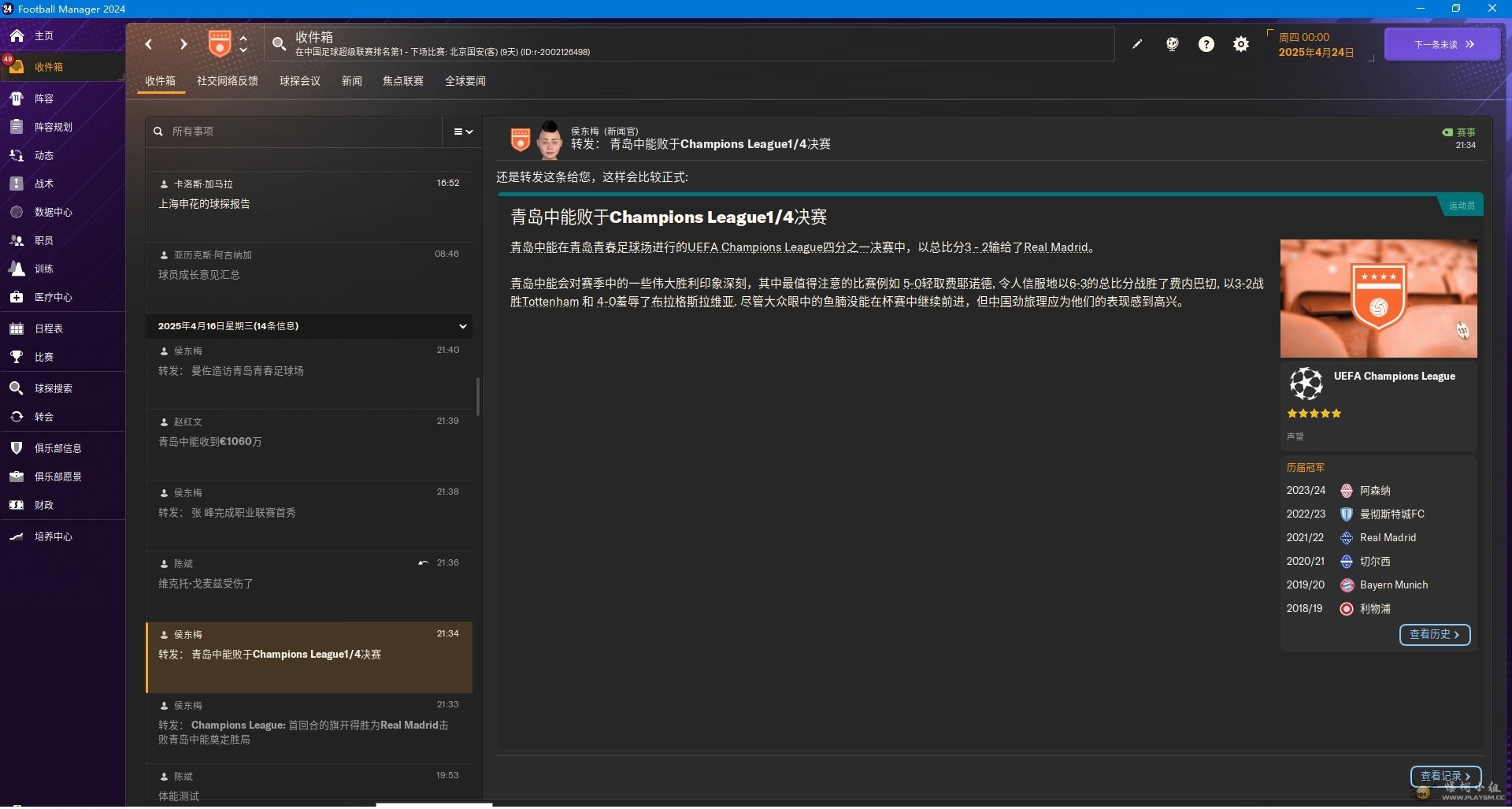The width and height of the screenshot is (1512, 809).
Task: Click the 所有事项 inbox search field
Action: pyautogui.click(x=295, y=132)
